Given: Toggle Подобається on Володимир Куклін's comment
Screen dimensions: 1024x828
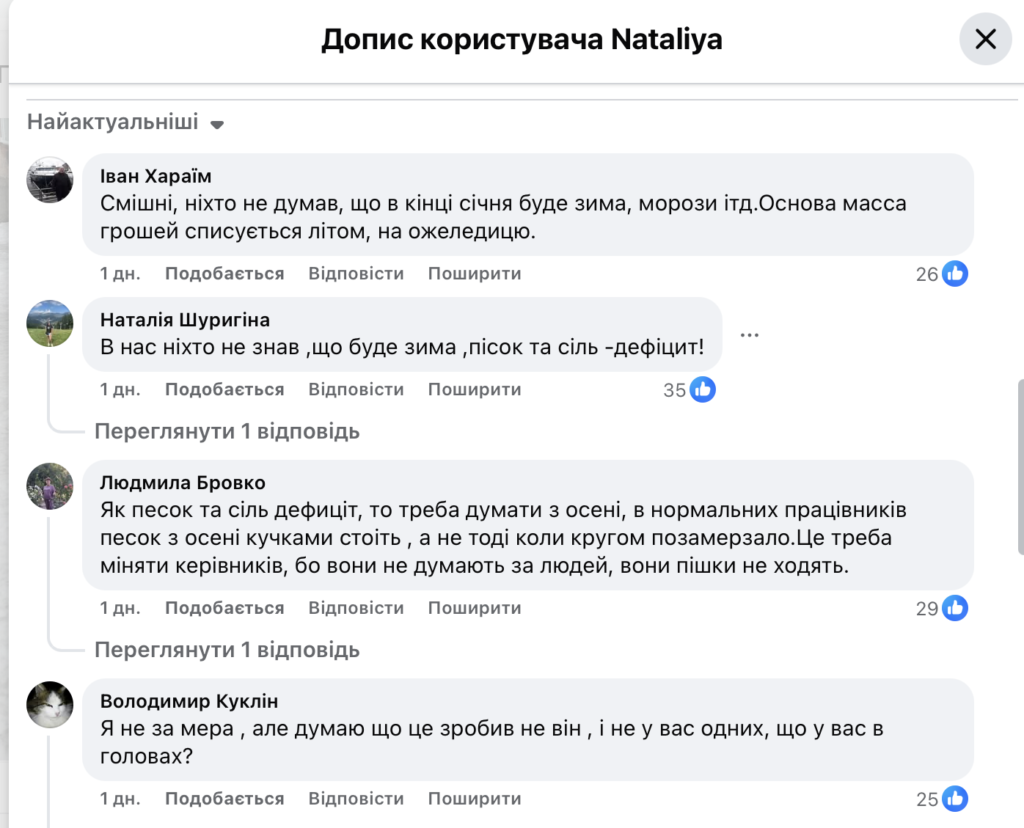Looking at the screenshot, I should point(224,799).
